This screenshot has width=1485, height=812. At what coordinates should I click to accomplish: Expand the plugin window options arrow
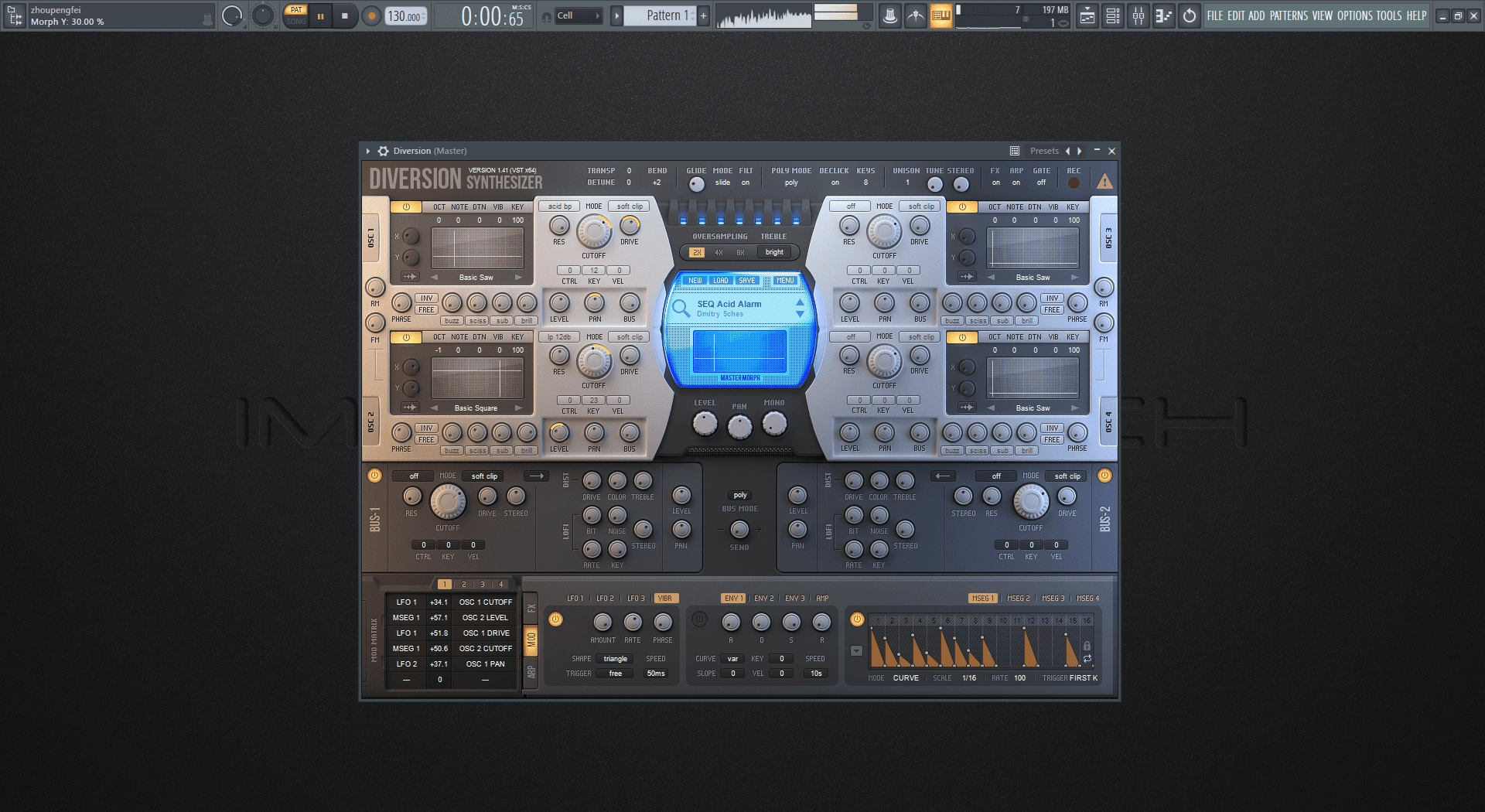(368, 151)
